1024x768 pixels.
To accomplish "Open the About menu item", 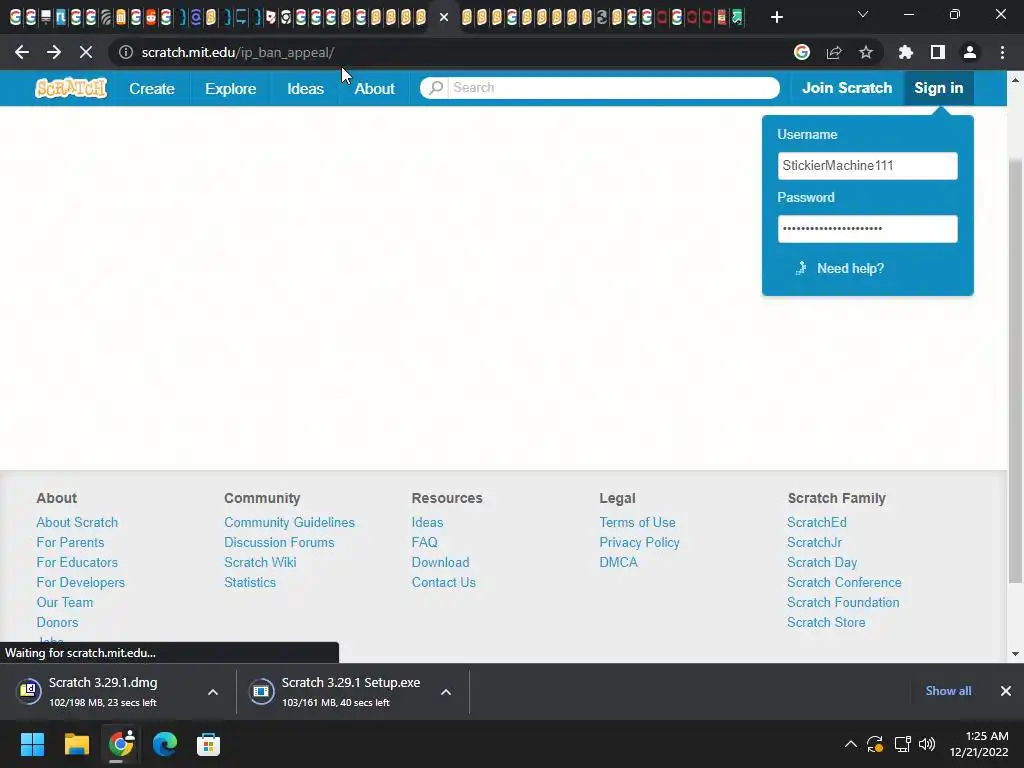I will (374, 88).
